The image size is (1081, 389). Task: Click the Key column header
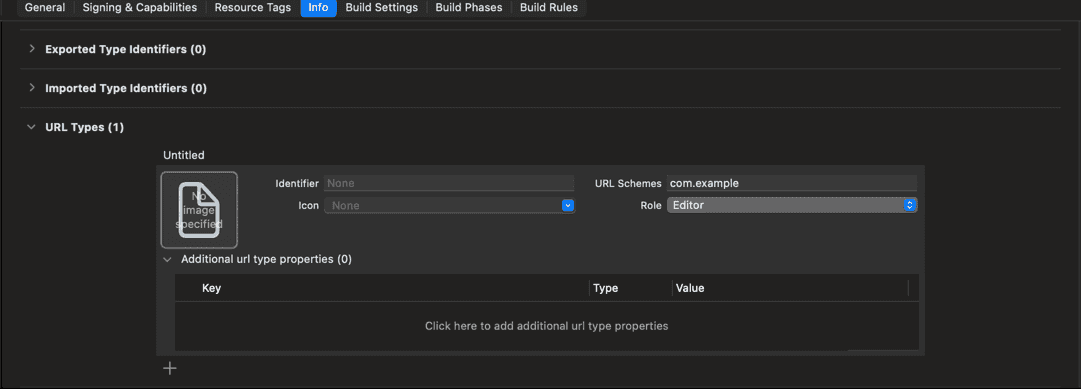pos(211,288)
